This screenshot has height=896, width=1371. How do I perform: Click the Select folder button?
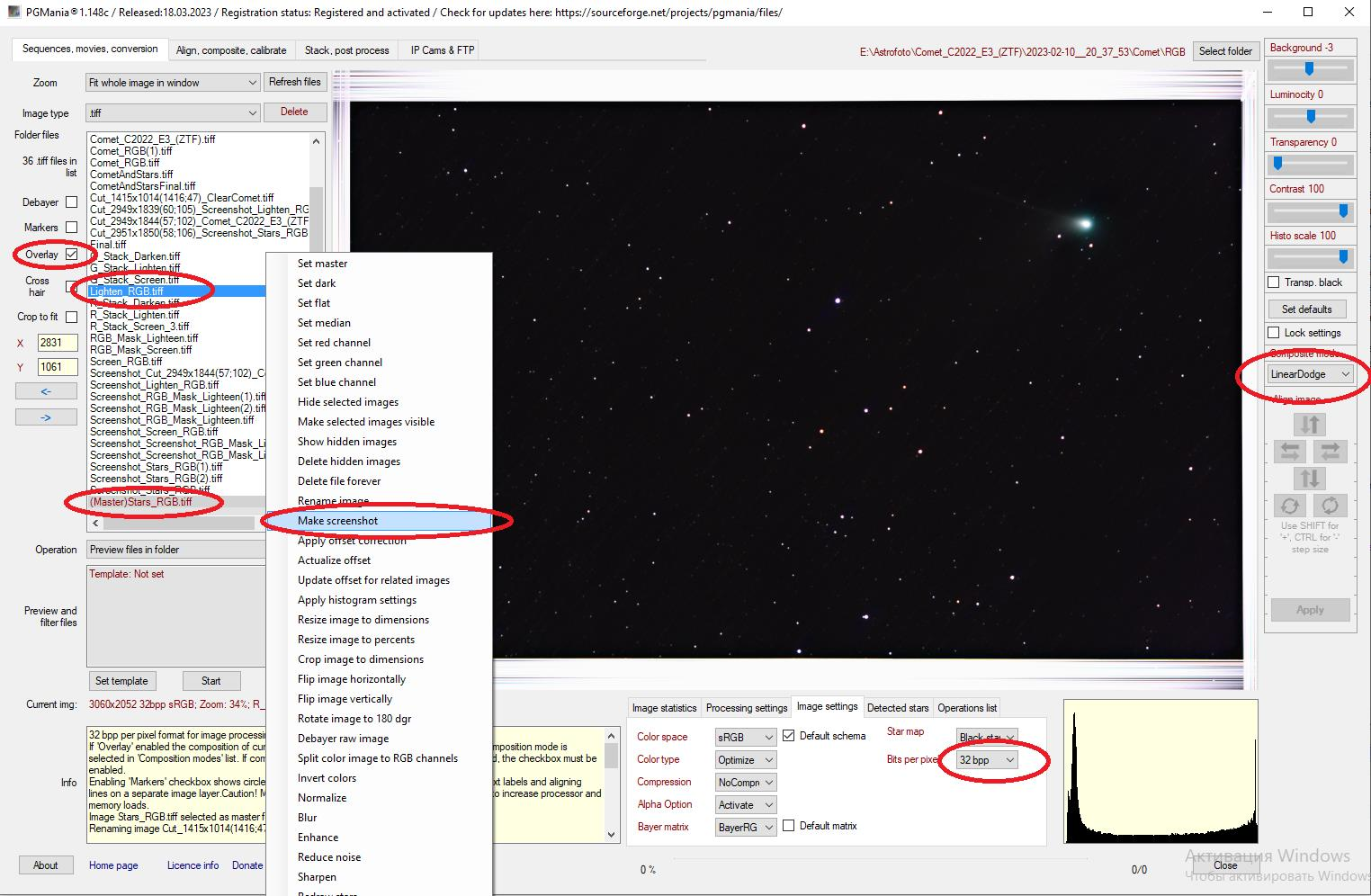click(1224, 51)
